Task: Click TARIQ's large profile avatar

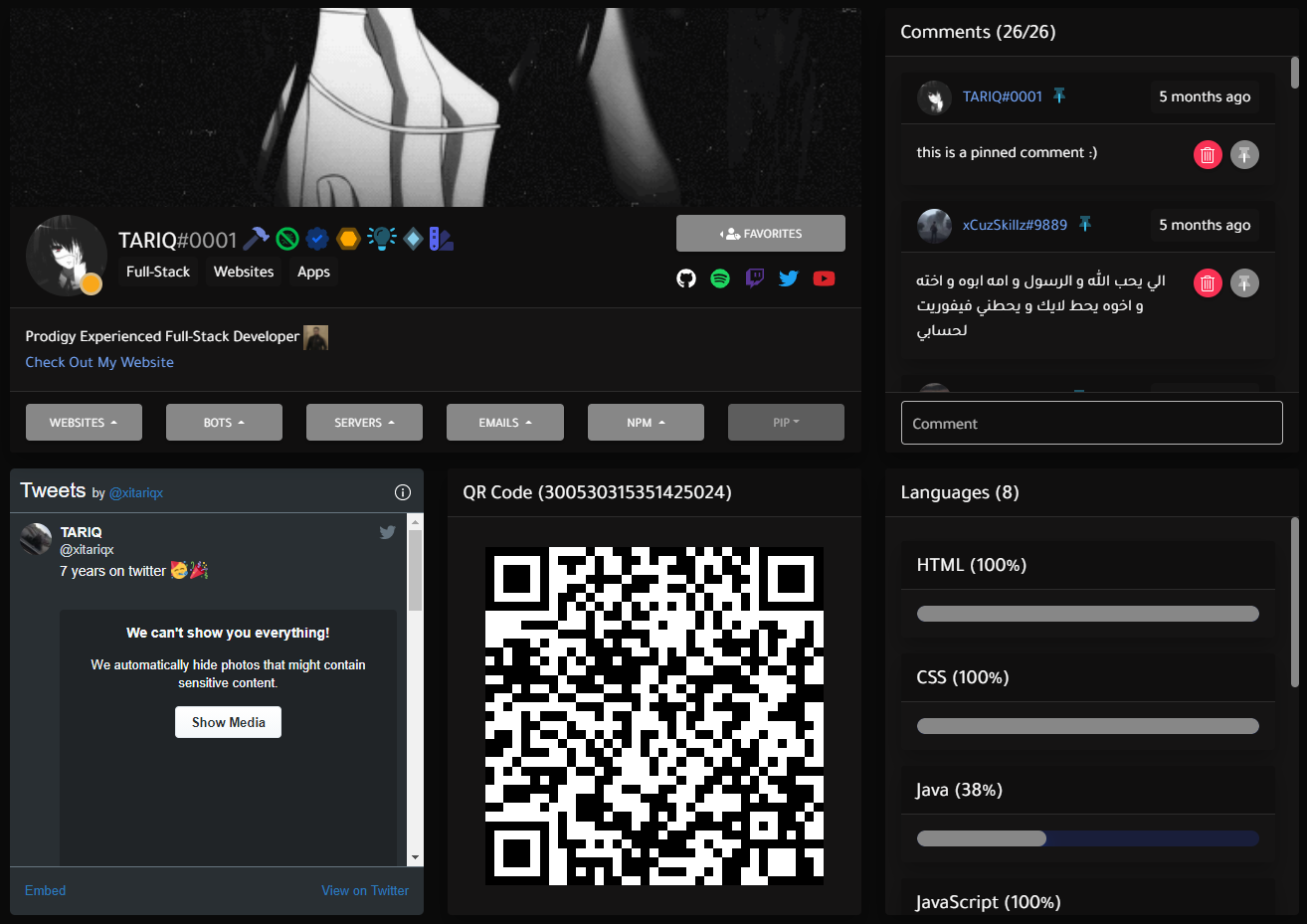Action: point(67,256)
